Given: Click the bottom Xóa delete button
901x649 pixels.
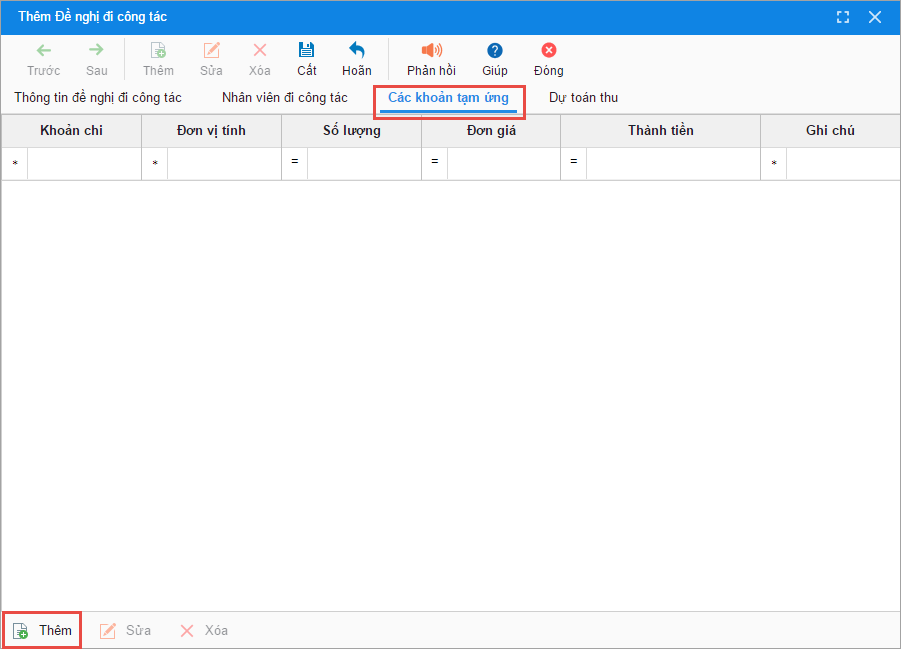Looking at the screenshot, I should (204, 631).
